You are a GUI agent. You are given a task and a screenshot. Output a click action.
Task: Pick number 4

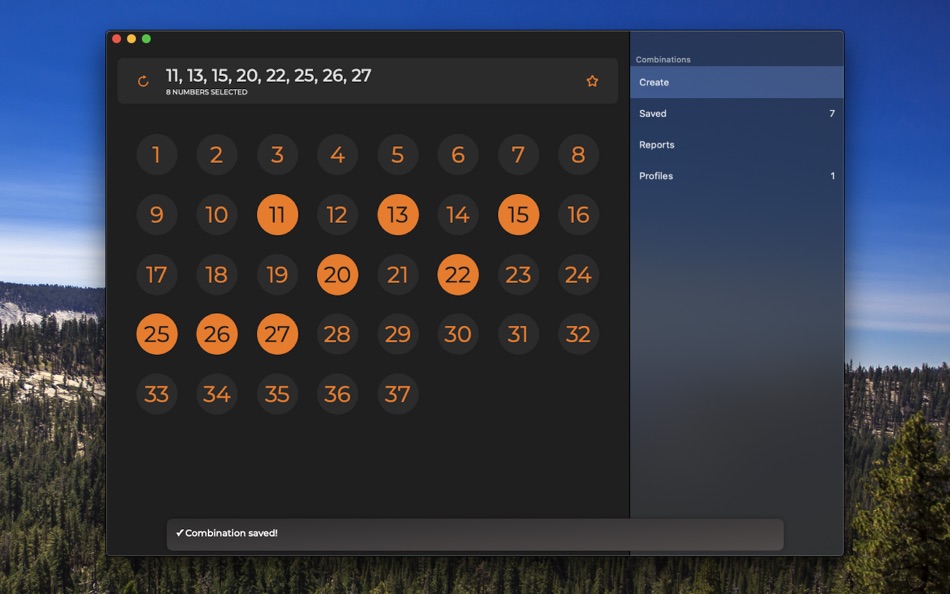(x=337, y=155)
